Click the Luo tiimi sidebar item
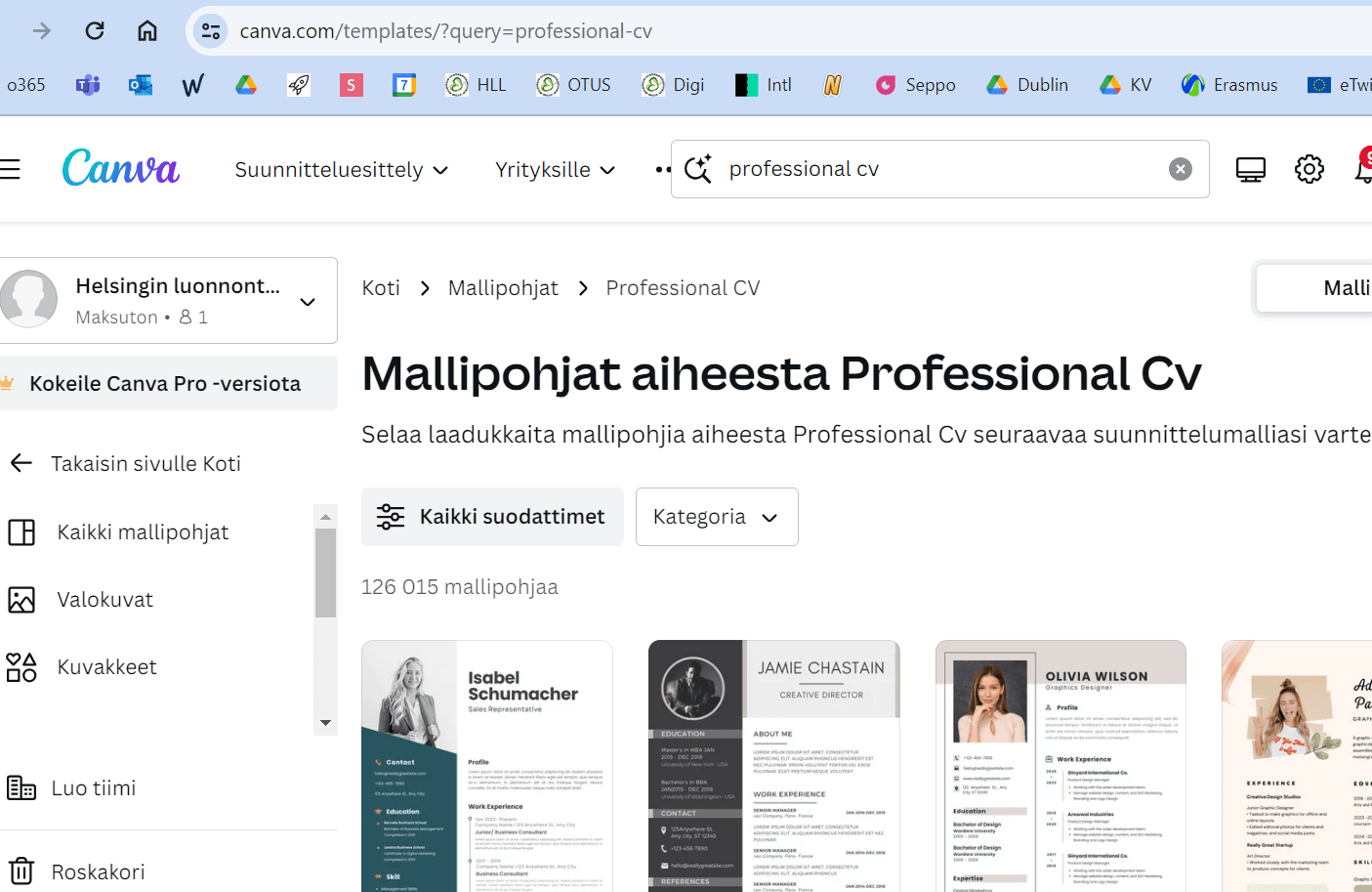 71,787
